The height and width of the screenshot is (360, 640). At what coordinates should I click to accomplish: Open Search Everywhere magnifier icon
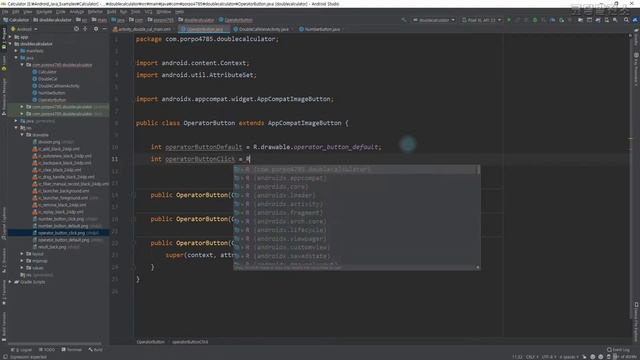tap(626, 20)
